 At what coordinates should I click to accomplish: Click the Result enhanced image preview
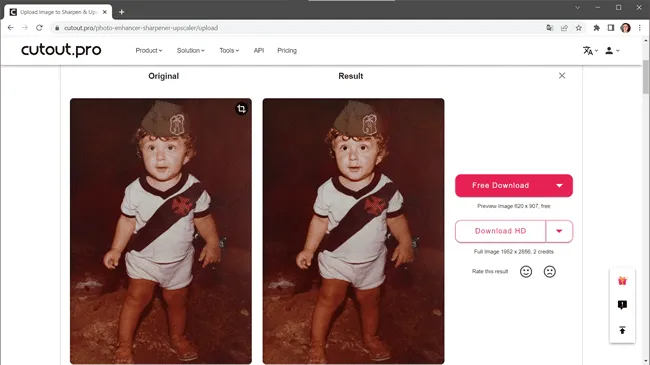[353, 231]
